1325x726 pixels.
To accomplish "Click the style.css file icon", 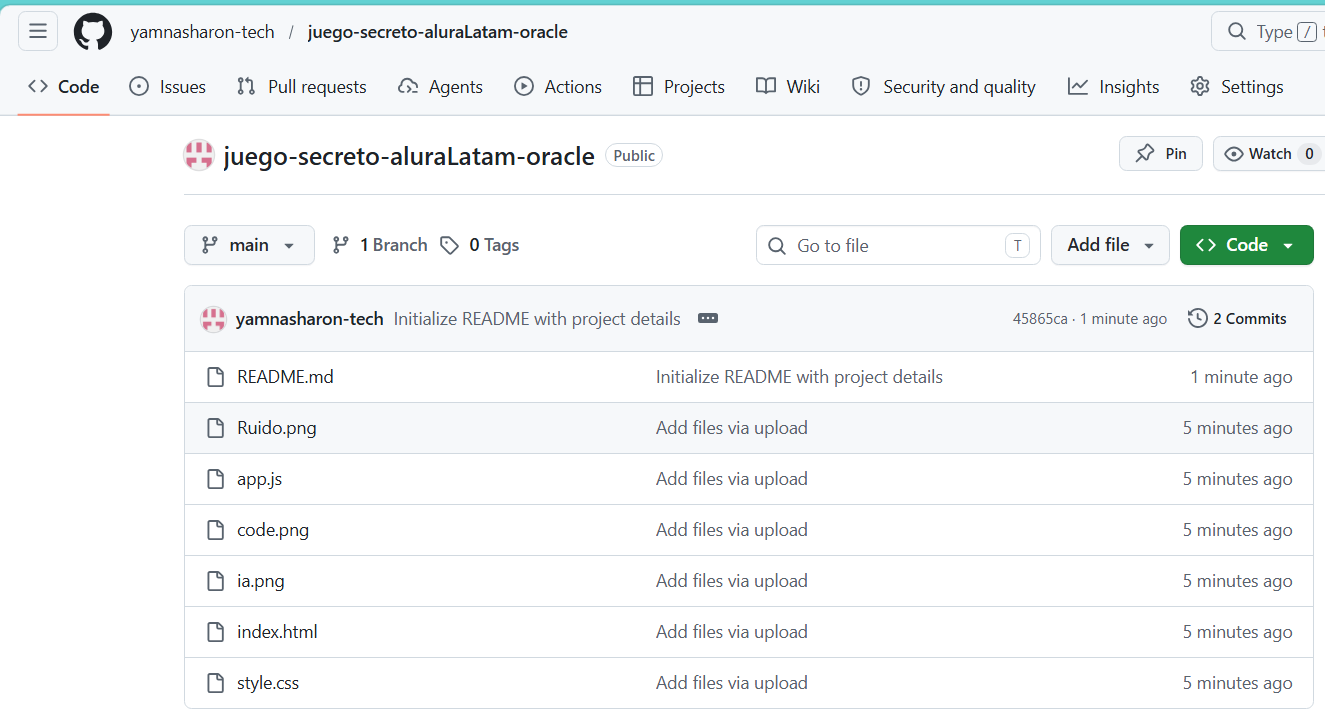I will coord(215,683).
